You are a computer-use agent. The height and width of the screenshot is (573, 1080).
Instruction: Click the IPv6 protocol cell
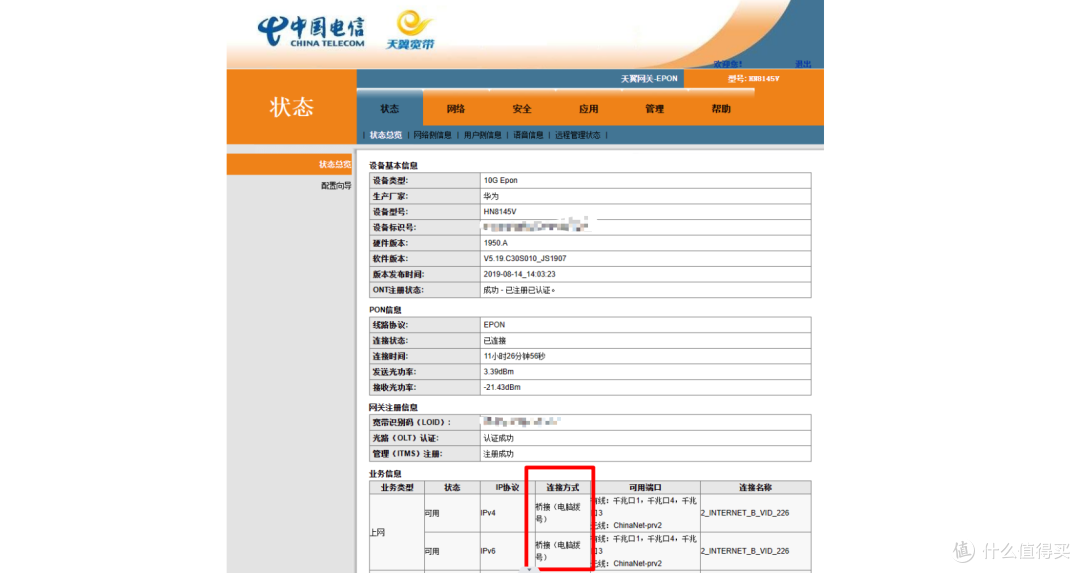(x=488, y=551)
